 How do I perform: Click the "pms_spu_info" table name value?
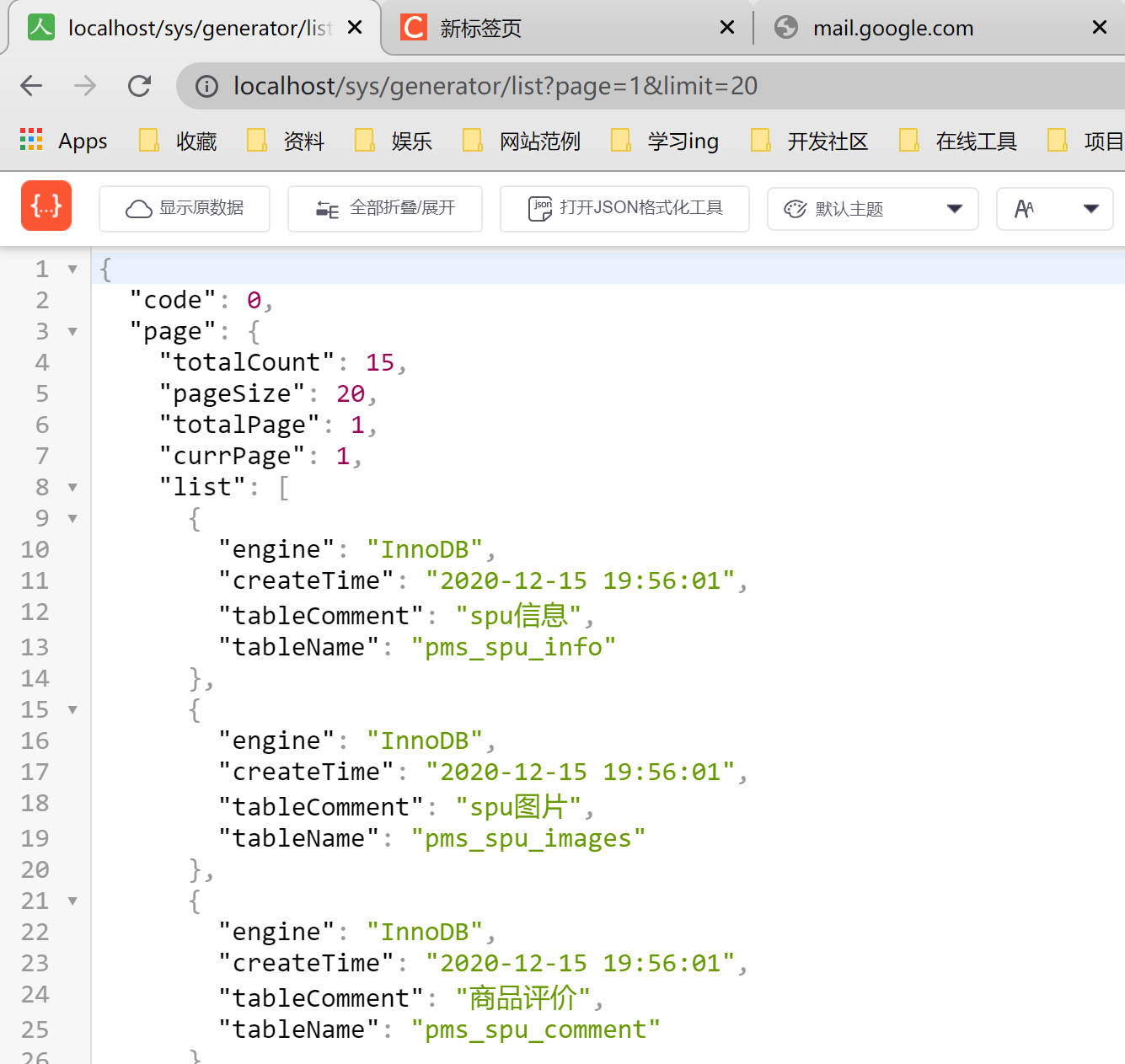pyautogui.click(x=514, y=647)
